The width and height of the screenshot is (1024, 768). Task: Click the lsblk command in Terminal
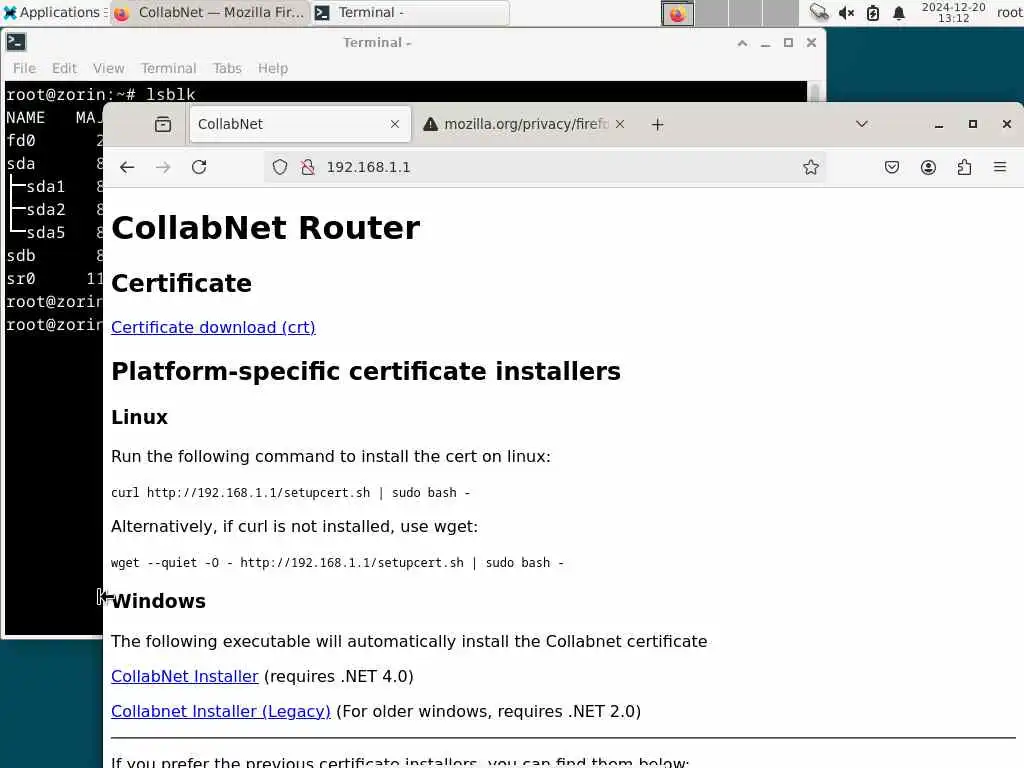(170, 95)
